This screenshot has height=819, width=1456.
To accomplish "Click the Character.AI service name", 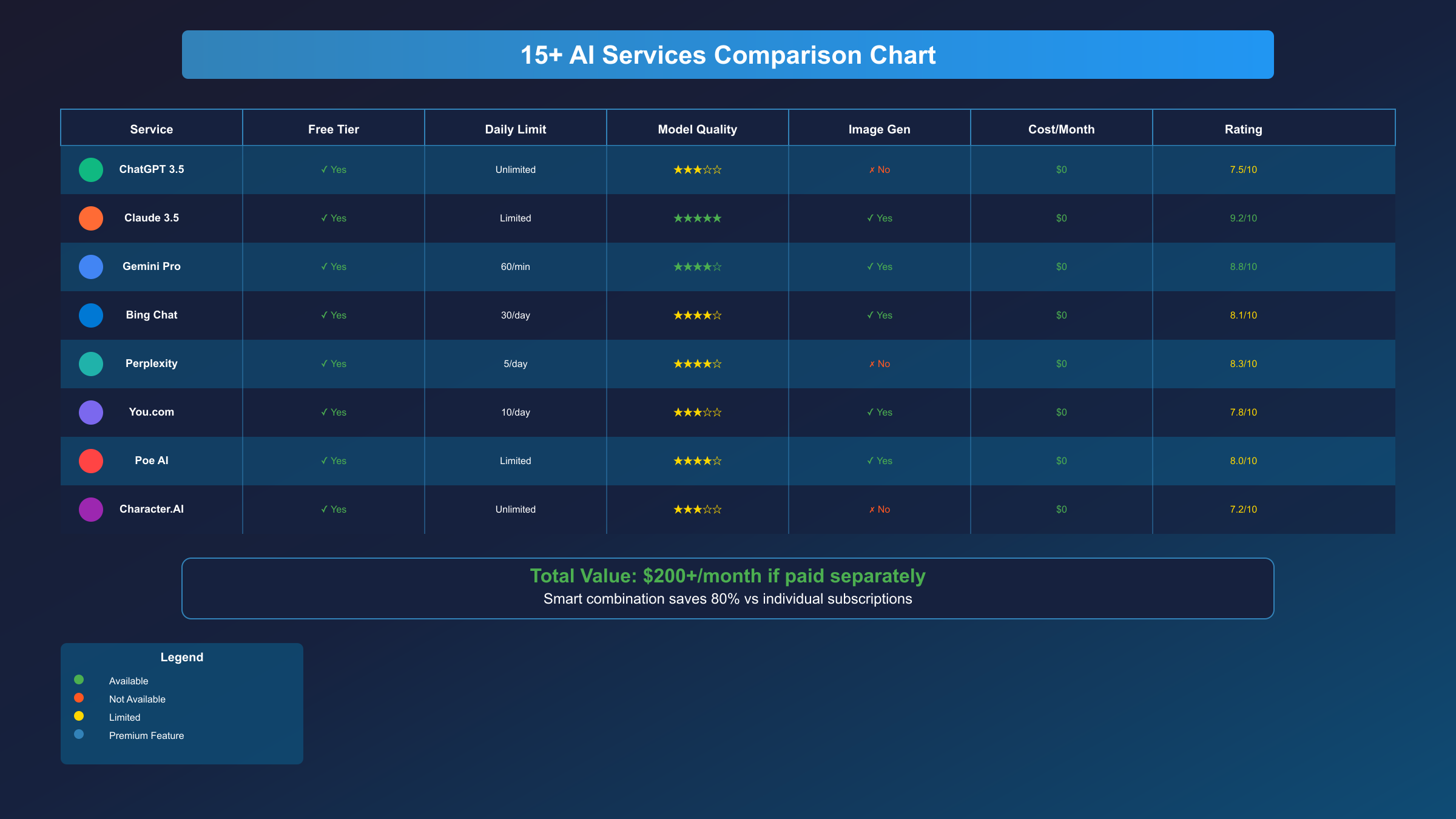I will click(x=152, y=509).
